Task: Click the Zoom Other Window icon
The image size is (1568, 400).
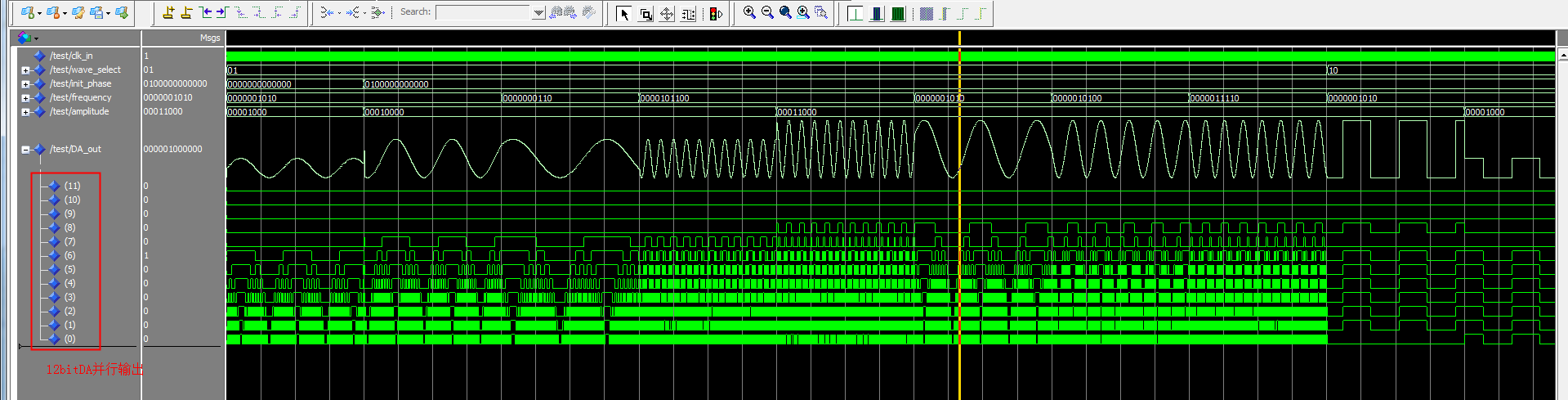Action: (x=821, y=12)
